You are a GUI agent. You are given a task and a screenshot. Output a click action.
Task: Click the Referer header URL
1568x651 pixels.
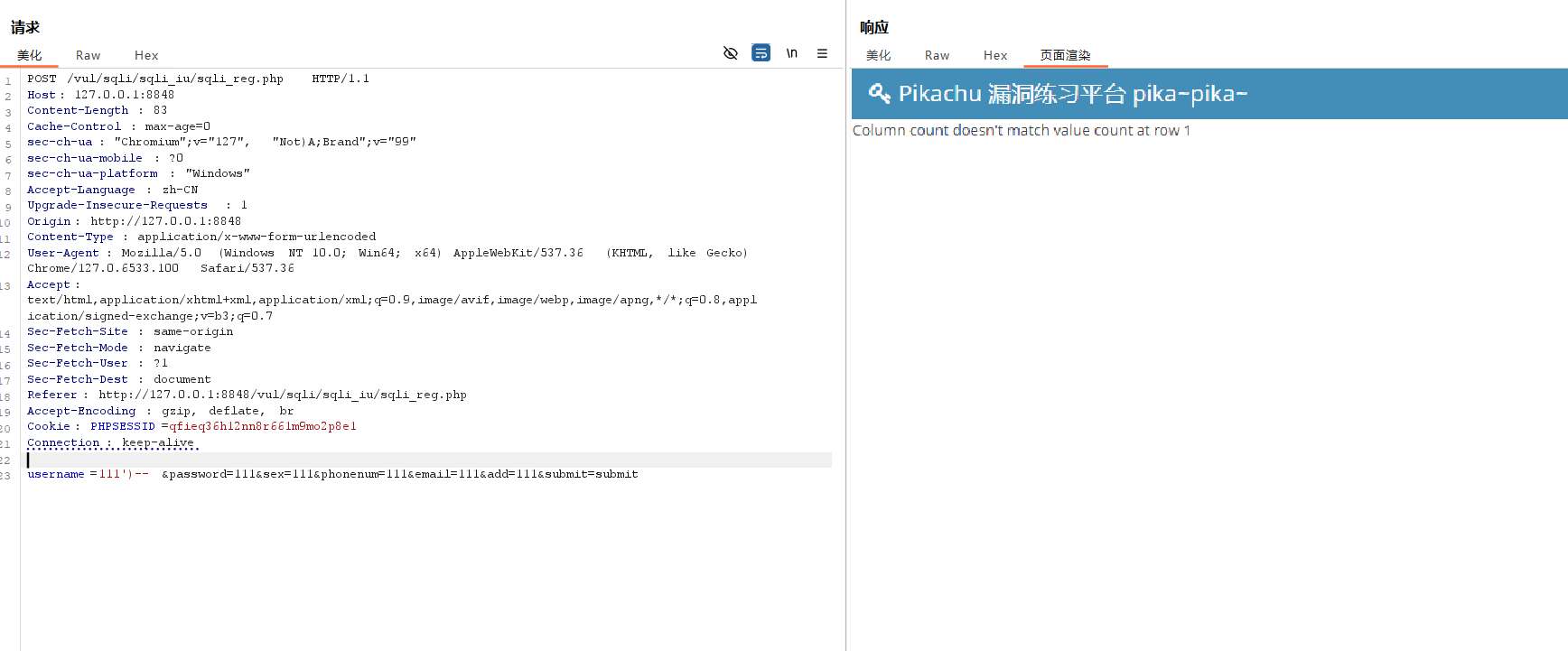coord(282,395)
